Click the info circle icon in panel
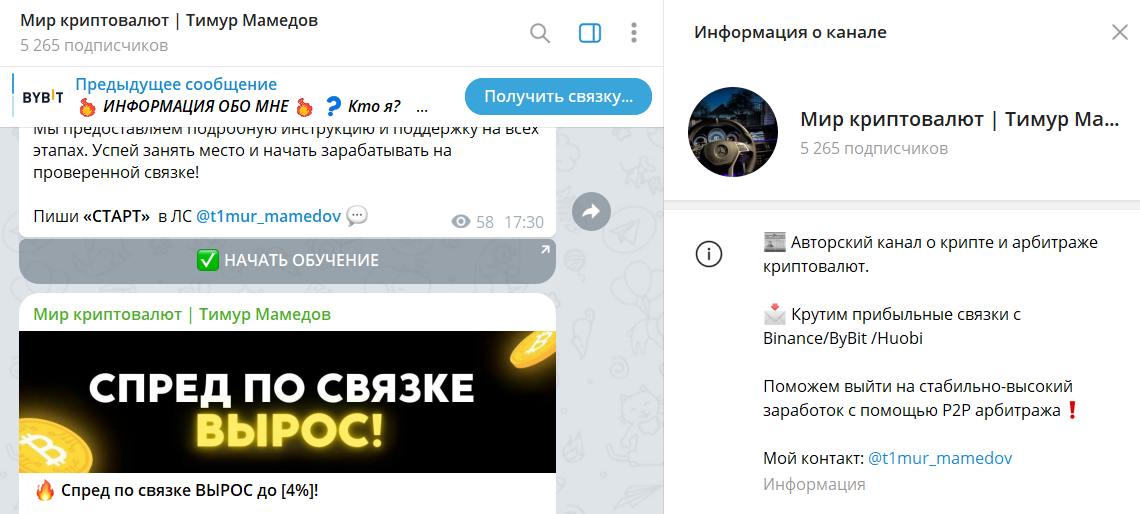The width and height of the screenshot is (1140, 514). pos(709,254)
